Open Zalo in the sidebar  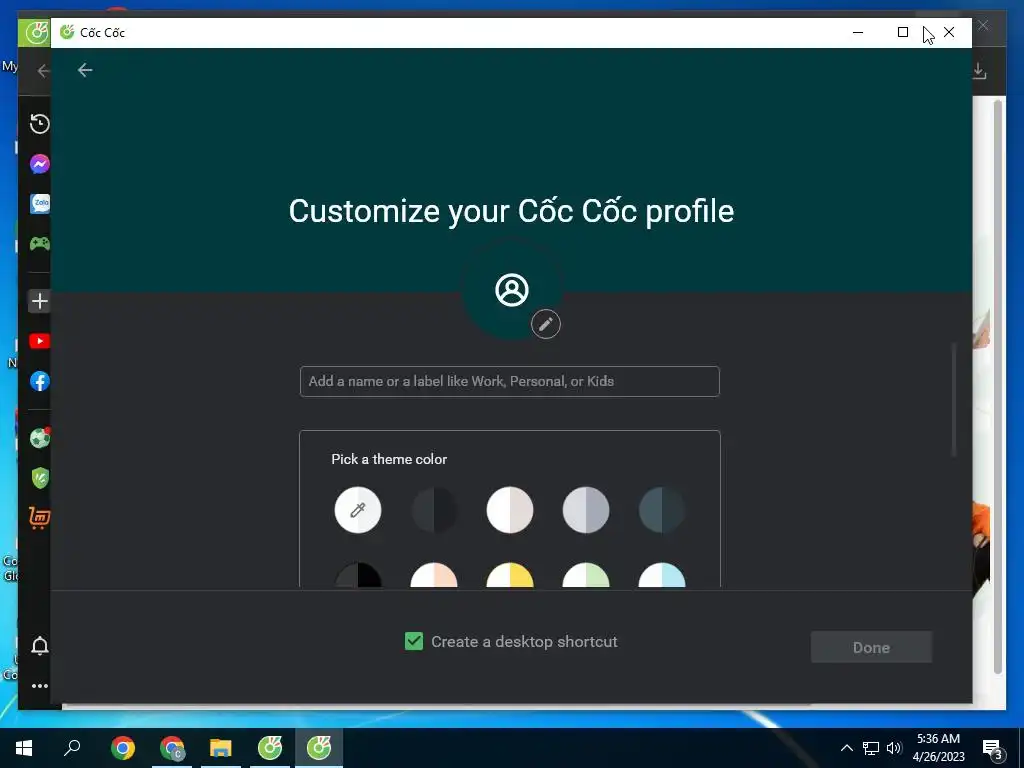click(x=40, y=203)
